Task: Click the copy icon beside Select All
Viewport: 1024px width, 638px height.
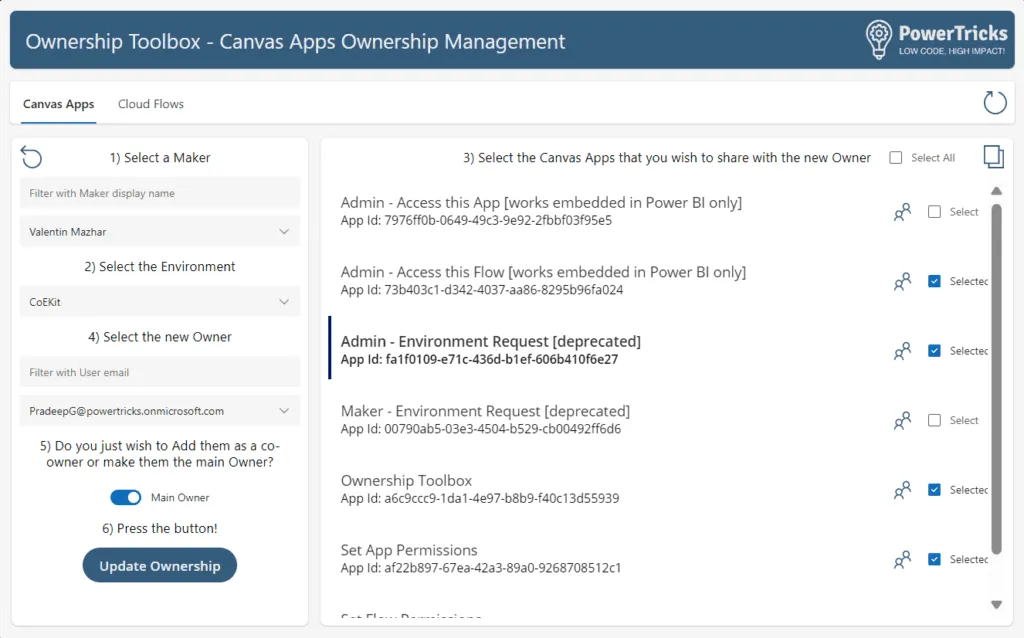Action: 993,157
